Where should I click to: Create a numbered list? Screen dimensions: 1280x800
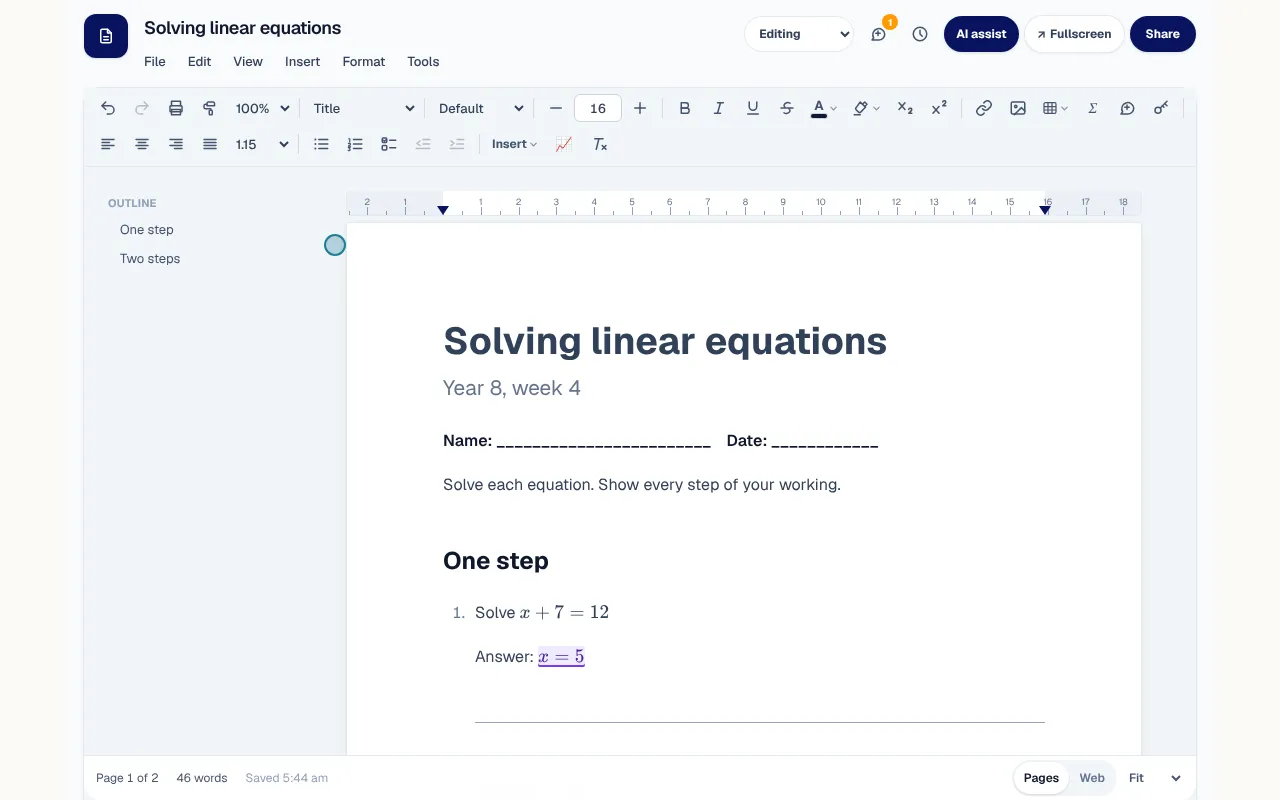355,144
